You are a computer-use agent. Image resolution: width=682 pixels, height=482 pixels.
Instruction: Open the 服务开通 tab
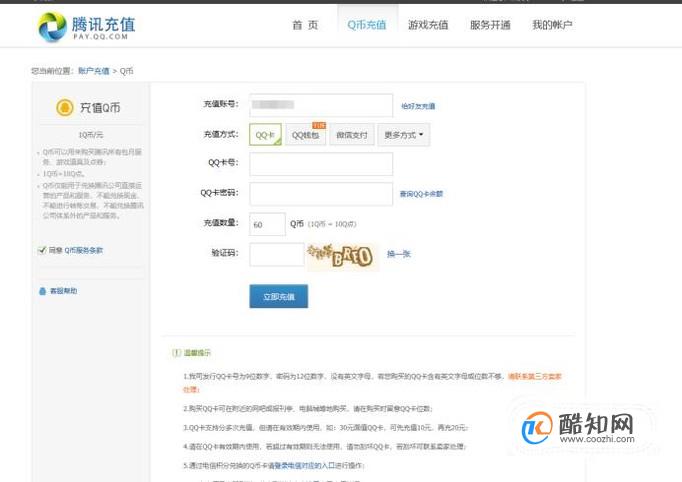tap(490, 25)
